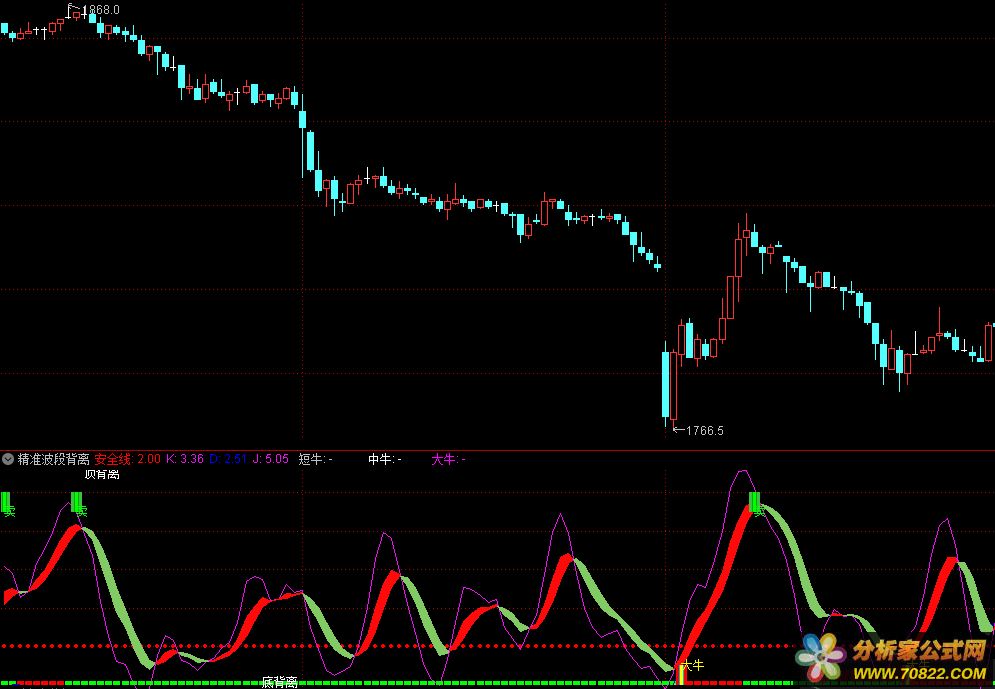Click the 1868.0 high price label

[x=99, y=9]
